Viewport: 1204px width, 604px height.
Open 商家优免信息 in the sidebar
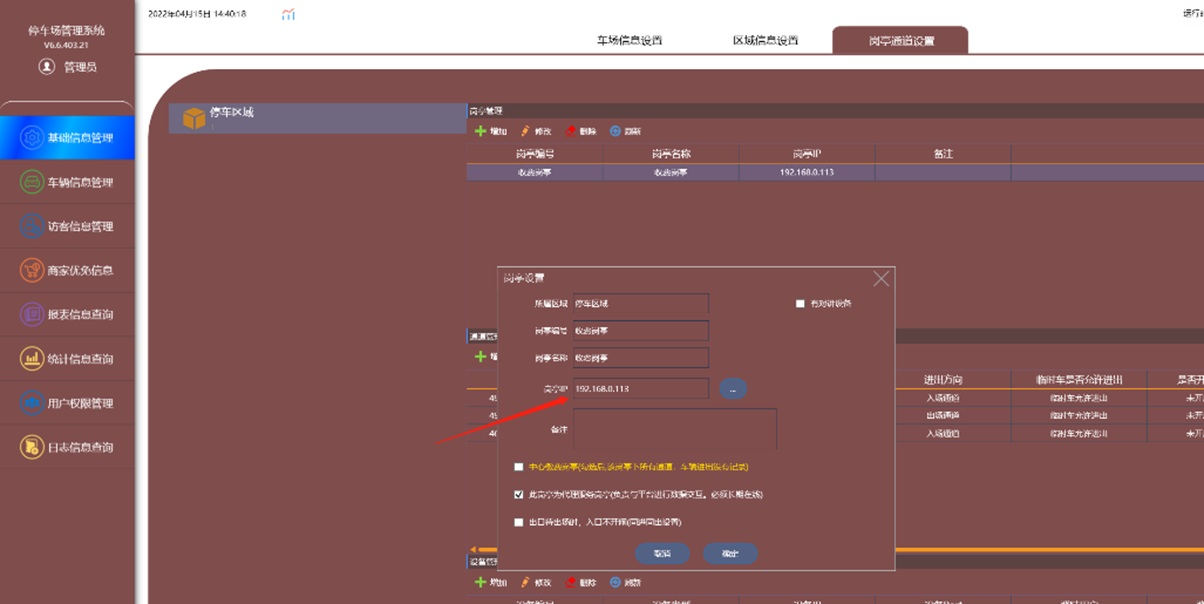pos(67,270)
